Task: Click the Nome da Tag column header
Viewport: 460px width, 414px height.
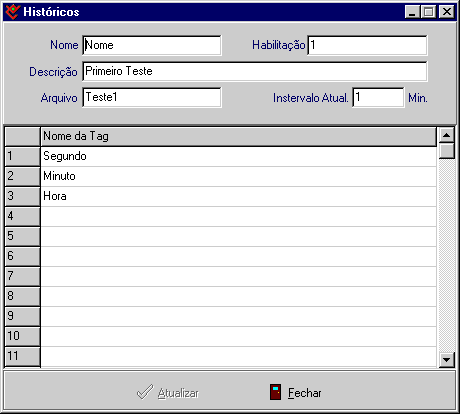Action: (238, 136)
